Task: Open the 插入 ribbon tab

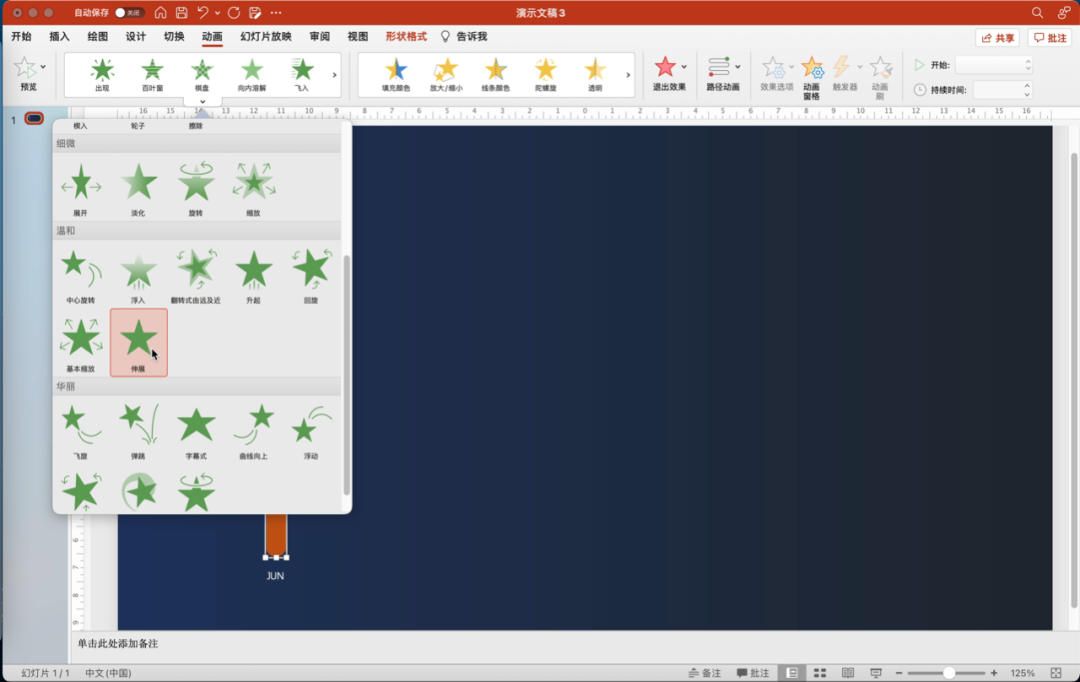Action: point(59,37)
